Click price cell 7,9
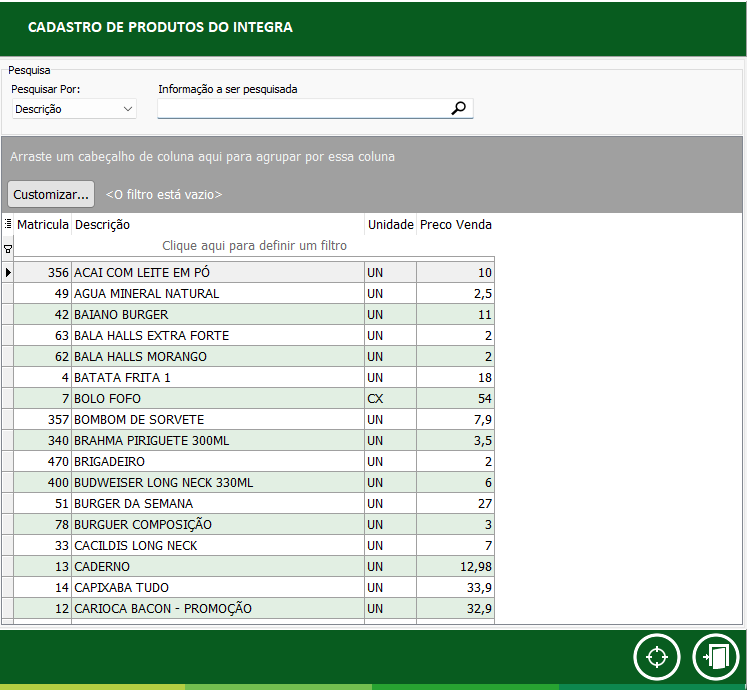The height and width of the screenshot is (690, 747). (455, 419)
